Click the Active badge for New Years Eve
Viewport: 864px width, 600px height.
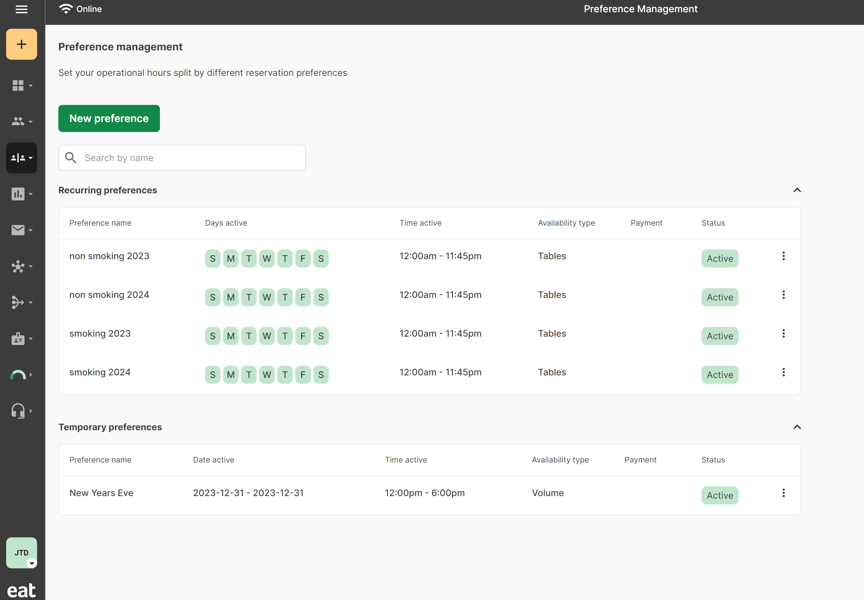[719, 494]
